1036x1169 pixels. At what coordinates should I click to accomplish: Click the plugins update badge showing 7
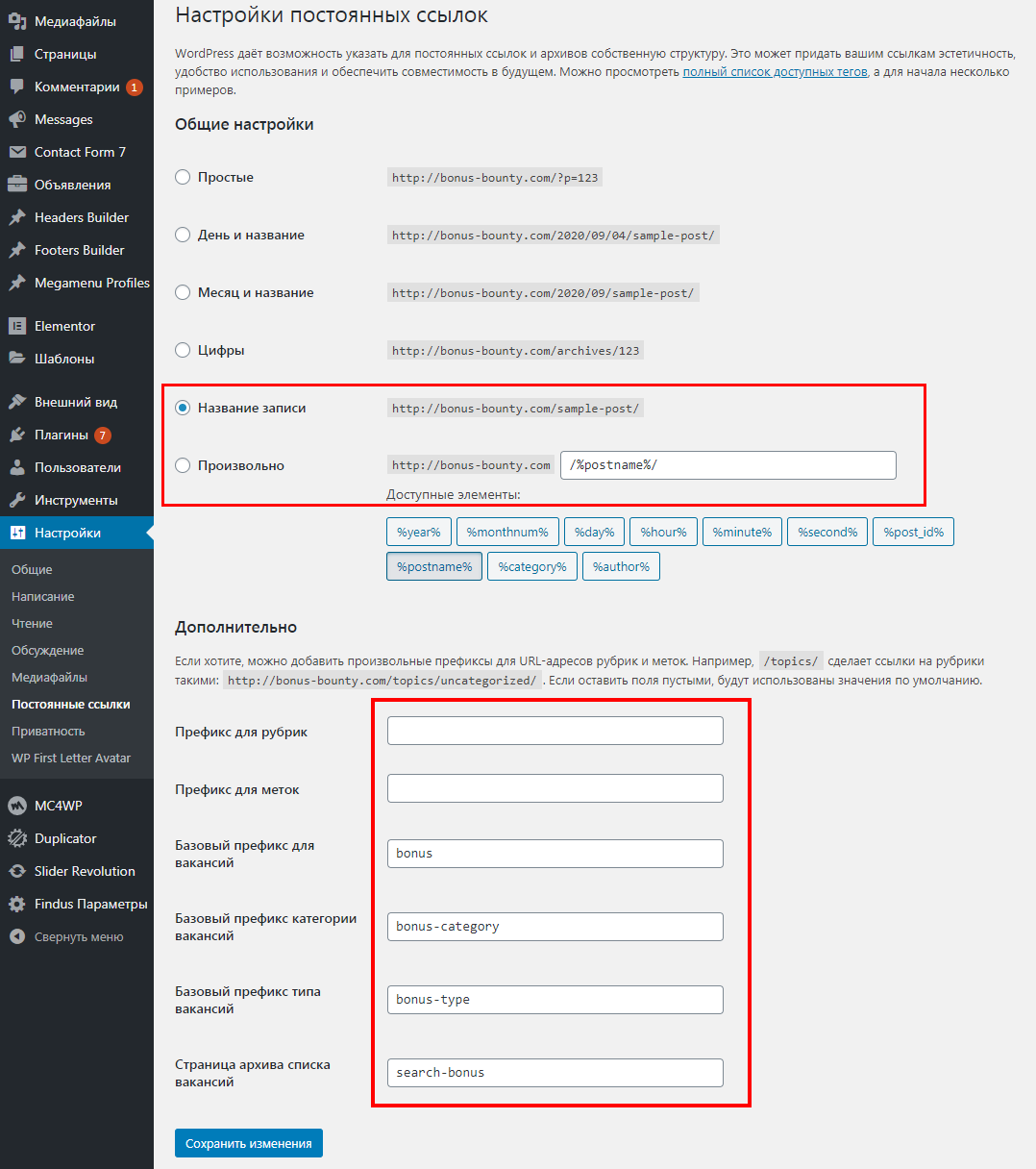[x=103, y=435]
